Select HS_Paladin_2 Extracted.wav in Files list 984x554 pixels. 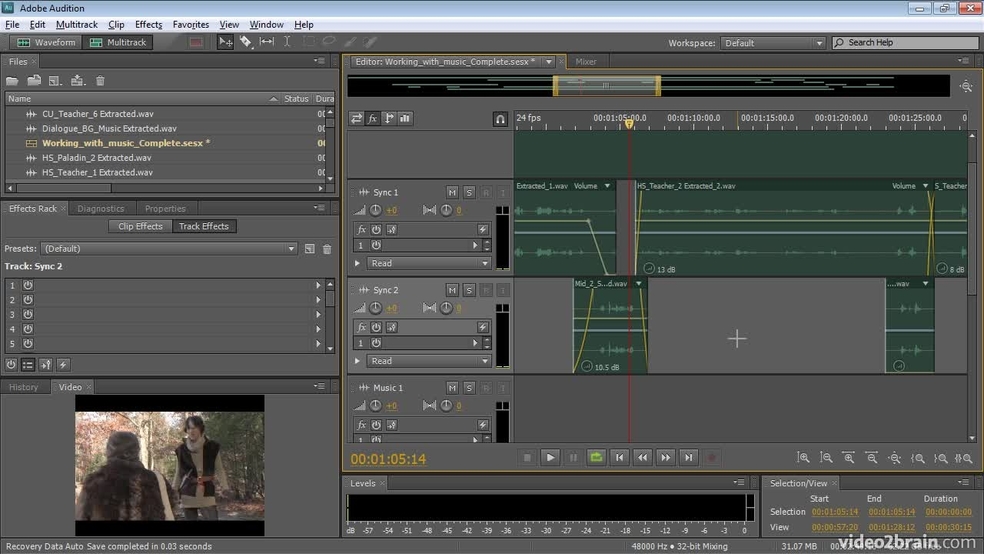tap(96, 157)
